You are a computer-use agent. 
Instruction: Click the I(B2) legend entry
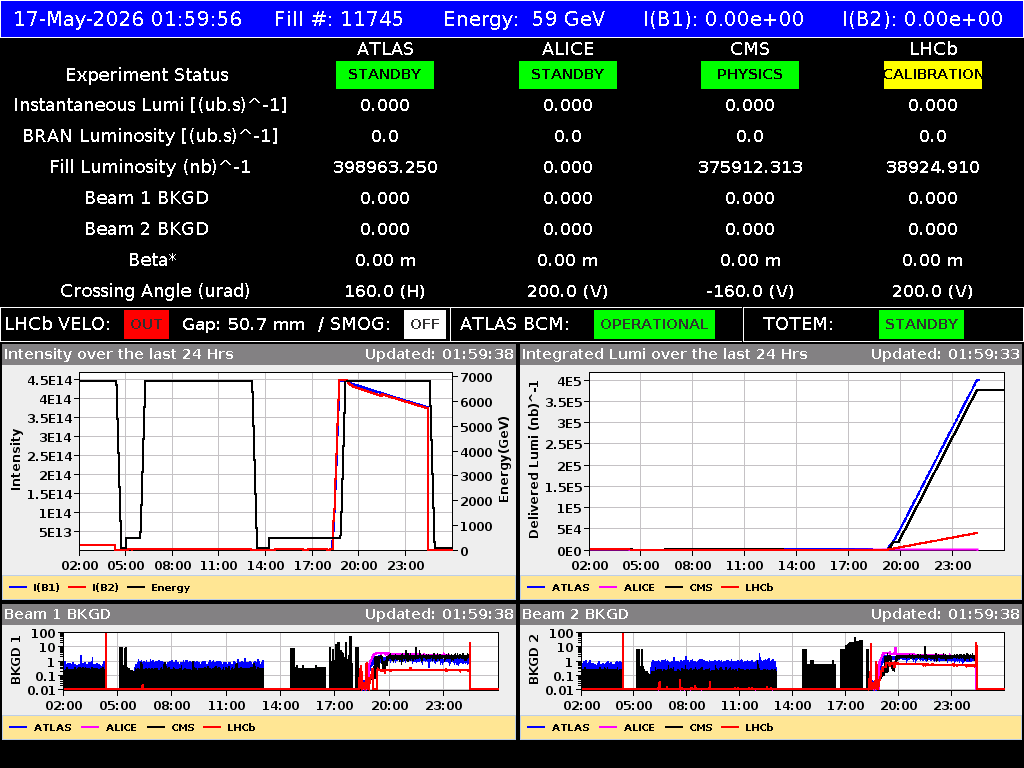pos(94,588)
